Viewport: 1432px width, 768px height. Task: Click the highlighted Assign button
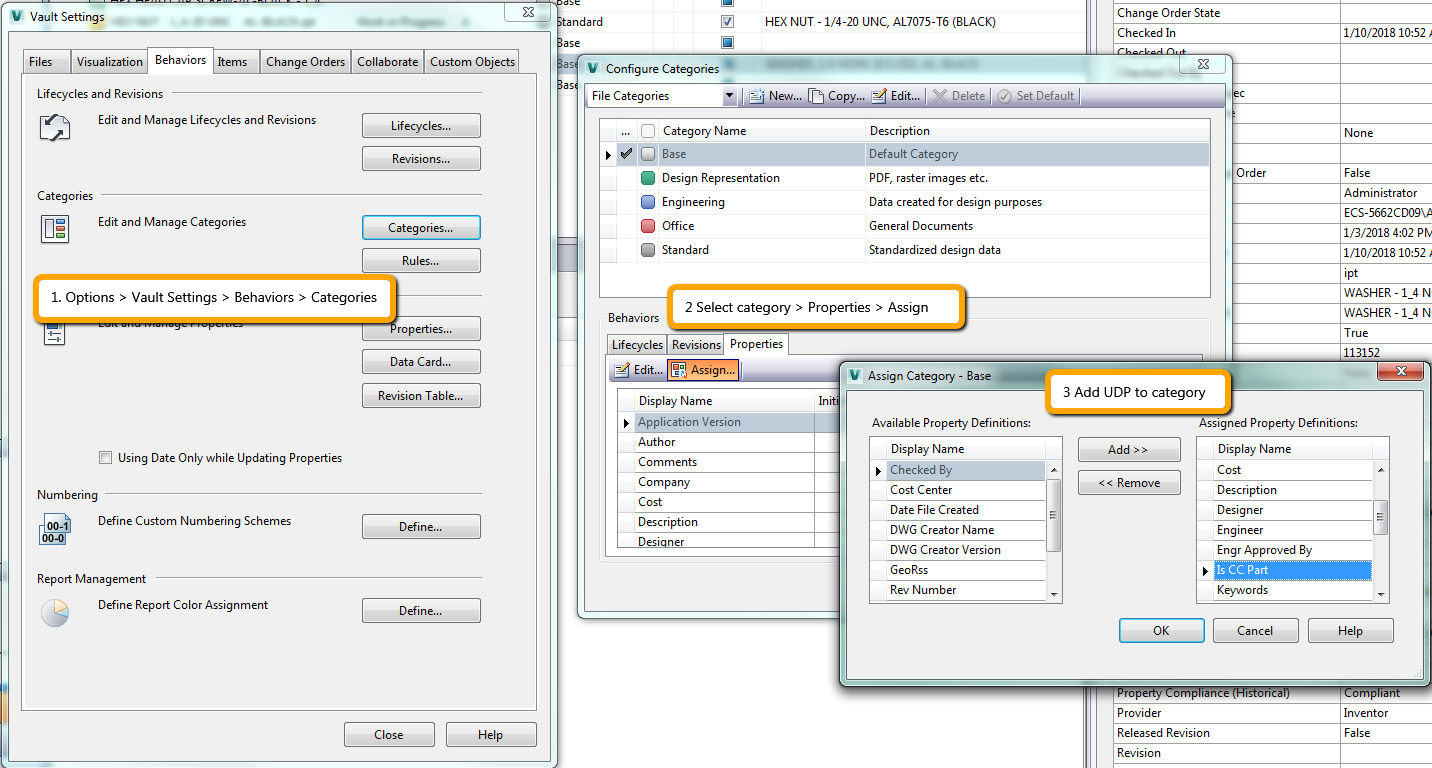coord(704,370)
